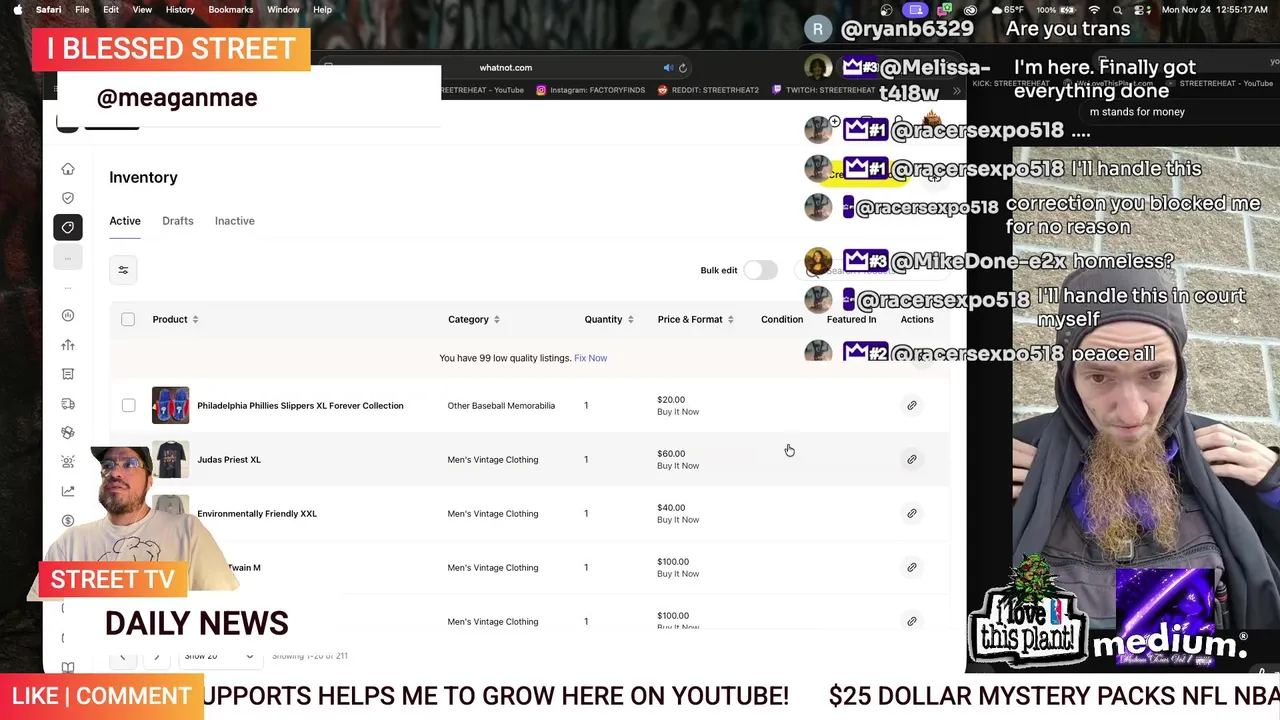Open the History menu
This screenshot has height=720, width=1280.
coord(180,10)
